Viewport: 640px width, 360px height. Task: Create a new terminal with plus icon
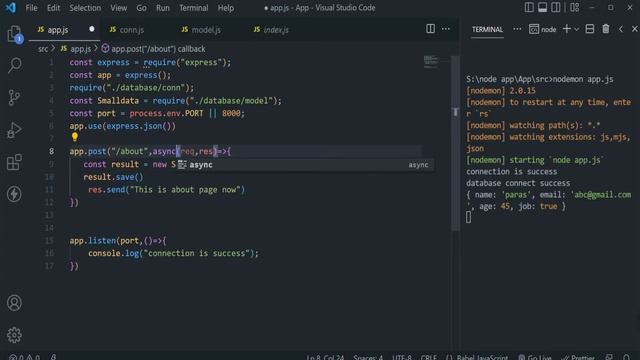coord(567,29)
